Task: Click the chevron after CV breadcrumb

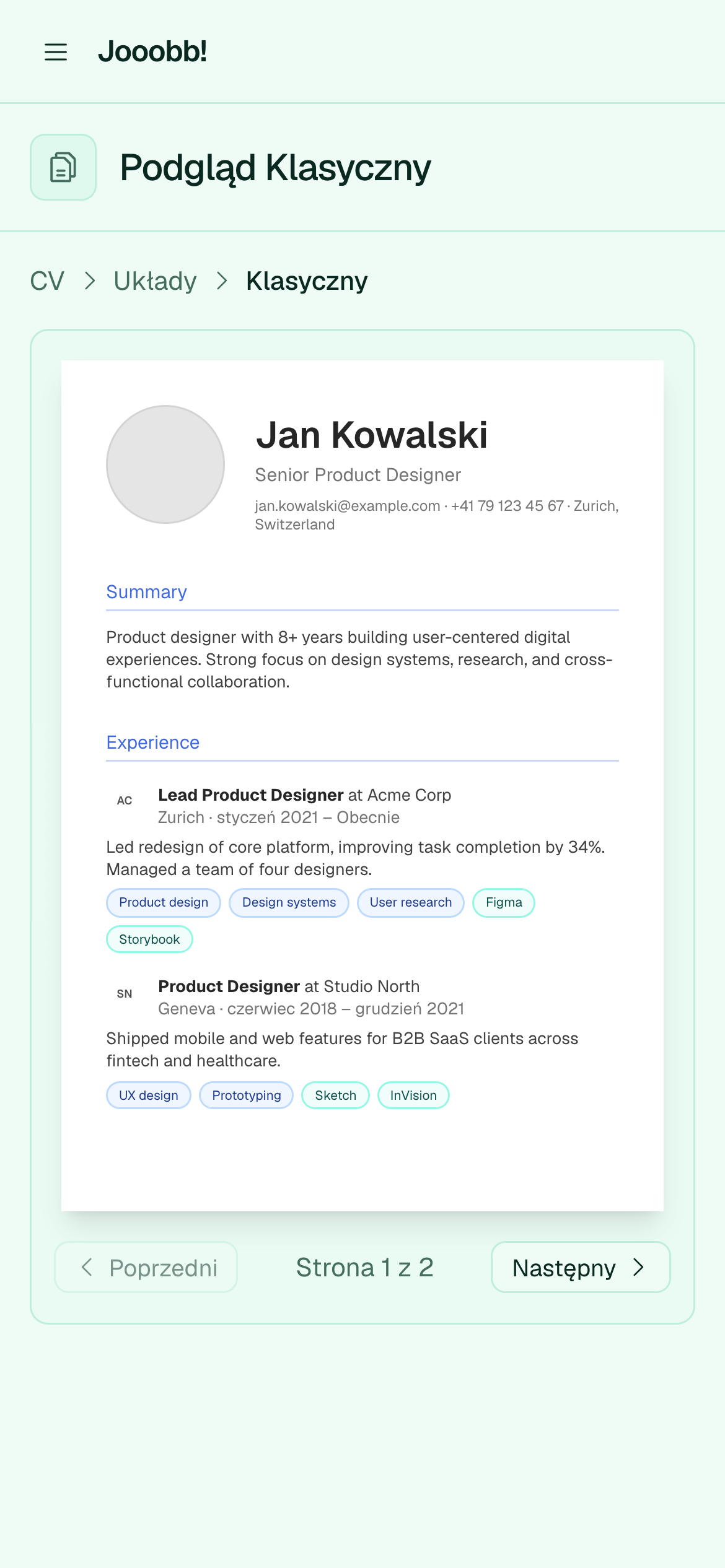Action: [x=90, y=281]
